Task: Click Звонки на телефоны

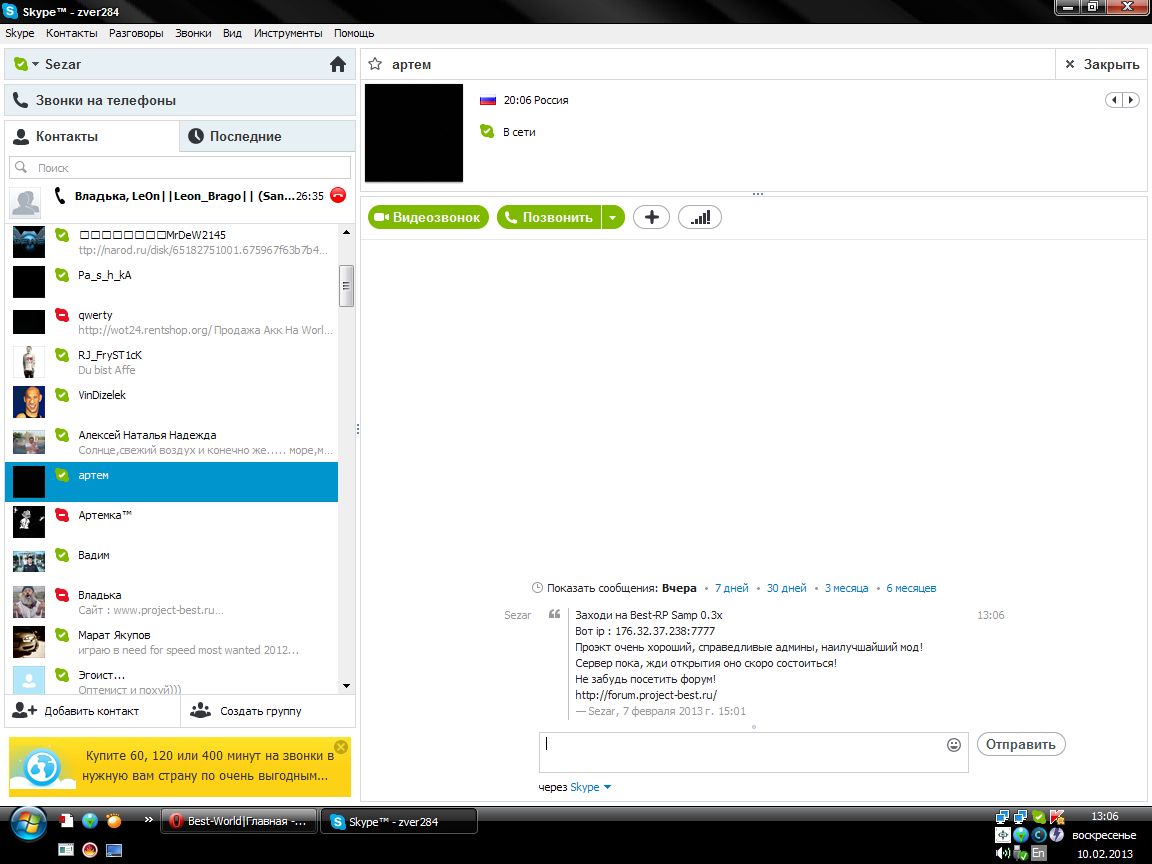Action: tap(180, 100)
